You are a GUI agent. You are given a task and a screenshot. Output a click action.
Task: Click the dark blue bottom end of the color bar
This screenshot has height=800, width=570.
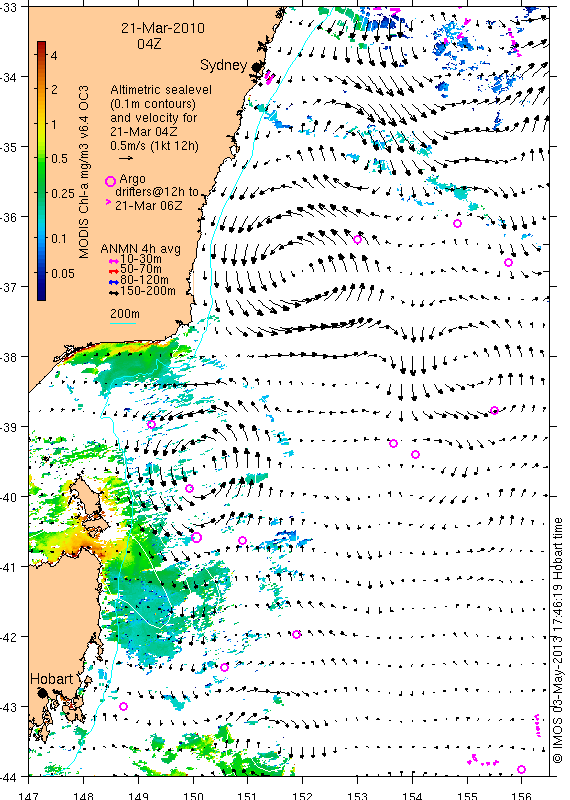41,295
